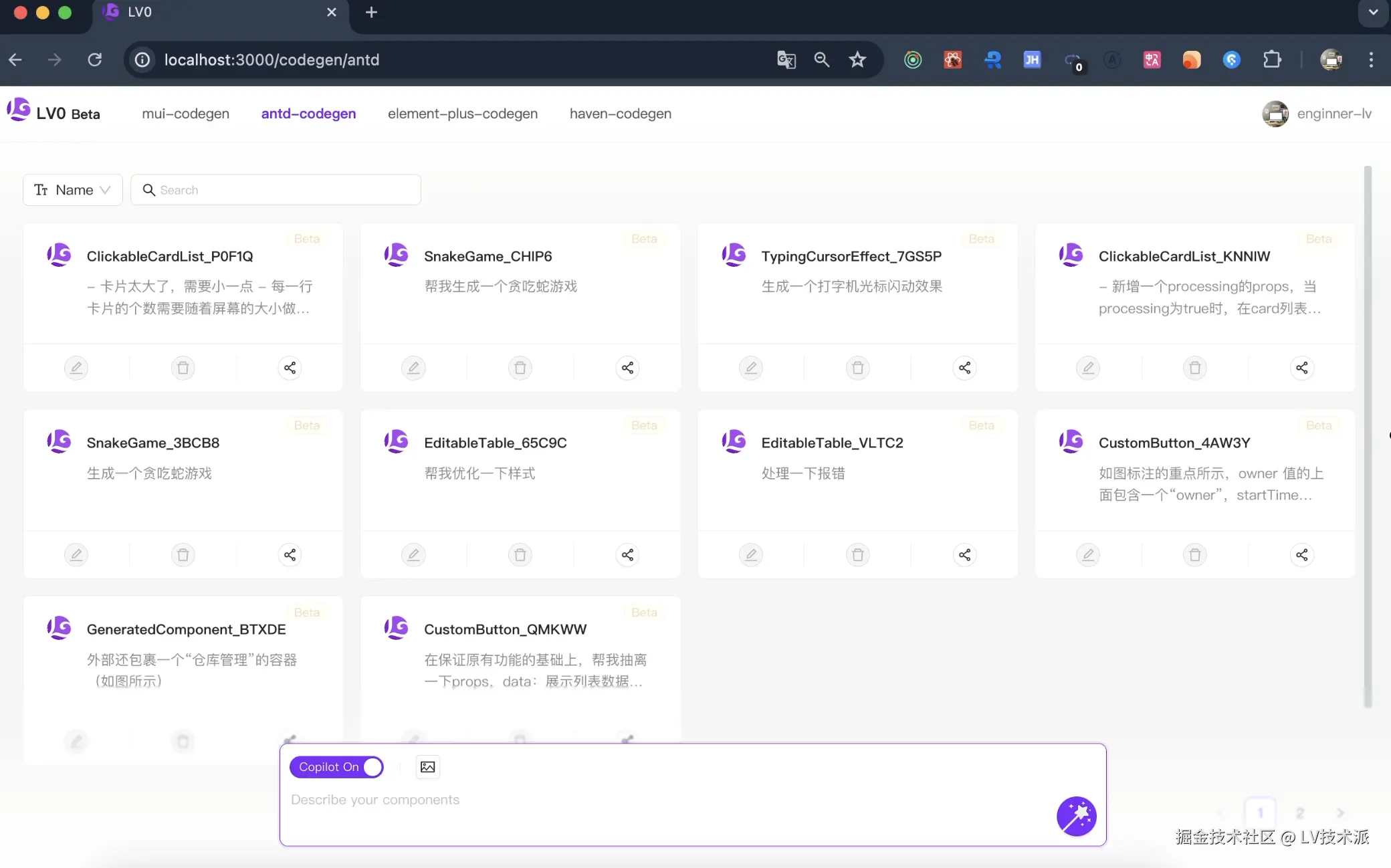This screenshot has height=868, width=1391.
Task: Open the element-plus-codegen tab
Action: pyautogui.click(x=462, y=114)
